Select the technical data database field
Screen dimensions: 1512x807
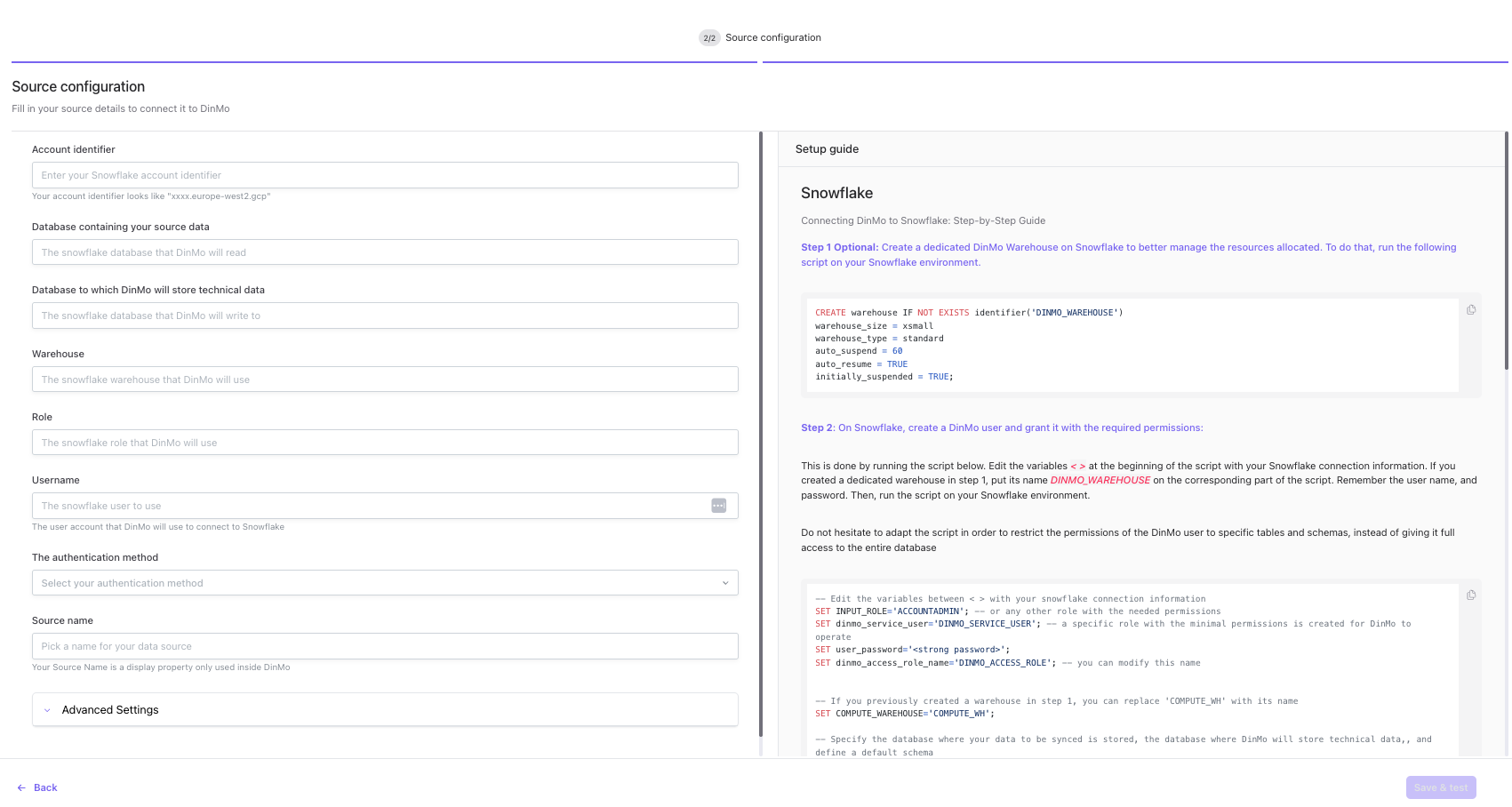(x=385, y=316)
